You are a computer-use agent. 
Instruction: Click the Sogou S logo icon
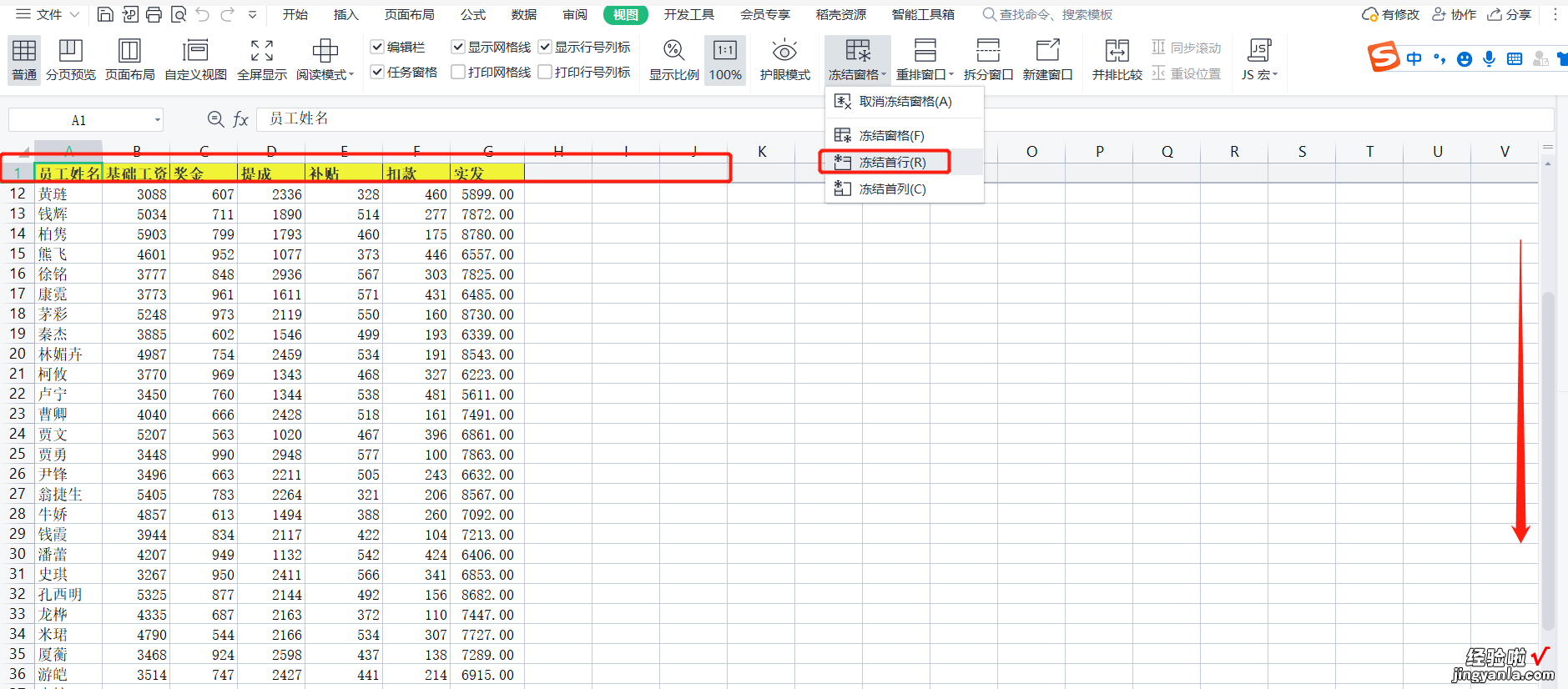click(1384, 57)
